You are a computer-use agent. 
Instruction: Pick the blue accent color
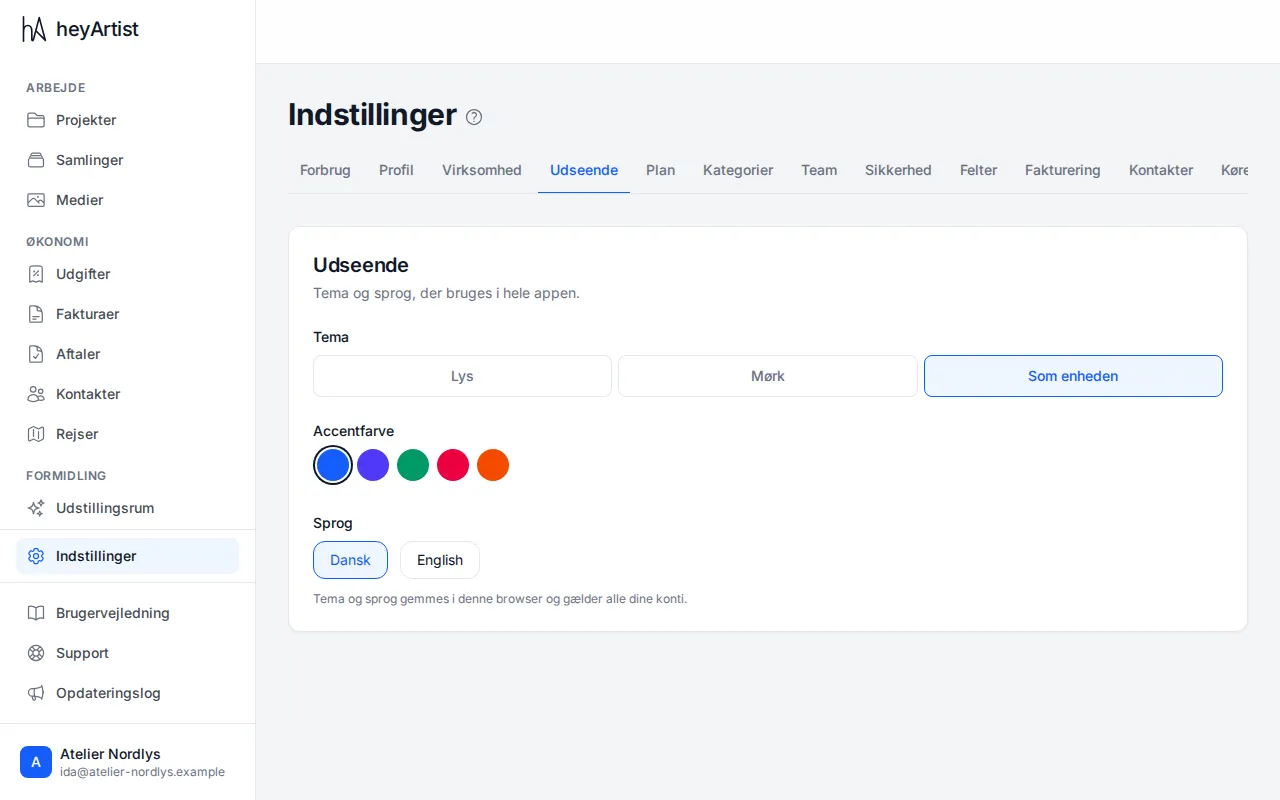[333, 465]
